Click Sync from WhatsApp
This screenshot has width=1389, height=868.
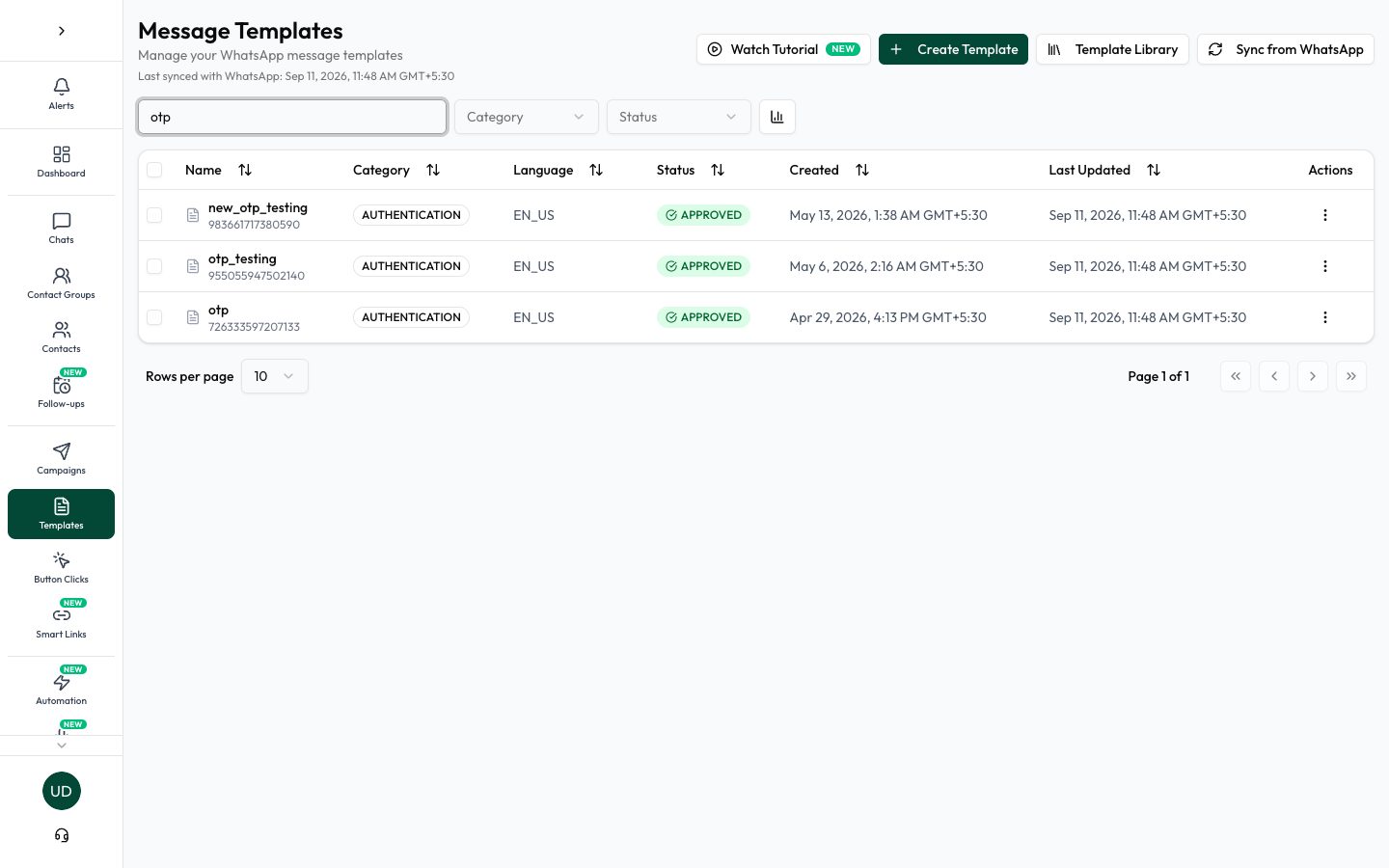coord(1286,49)
